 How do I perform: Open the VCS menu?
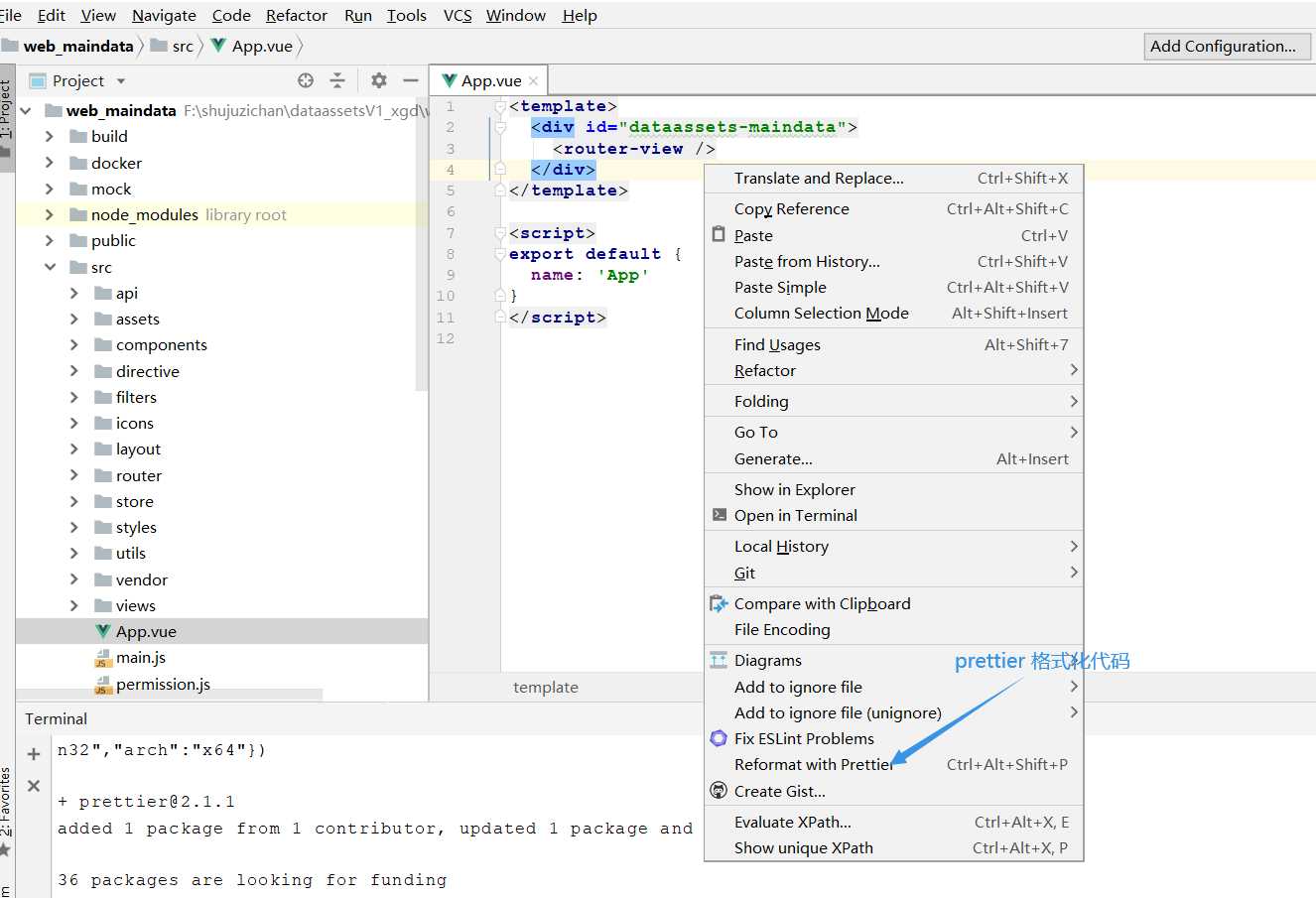[x=458, y=15]
